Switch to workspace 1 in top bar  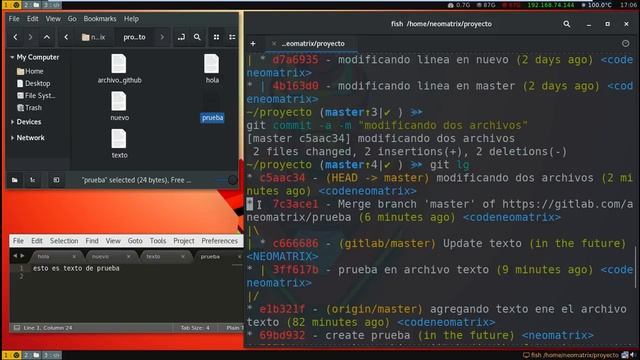12,5
